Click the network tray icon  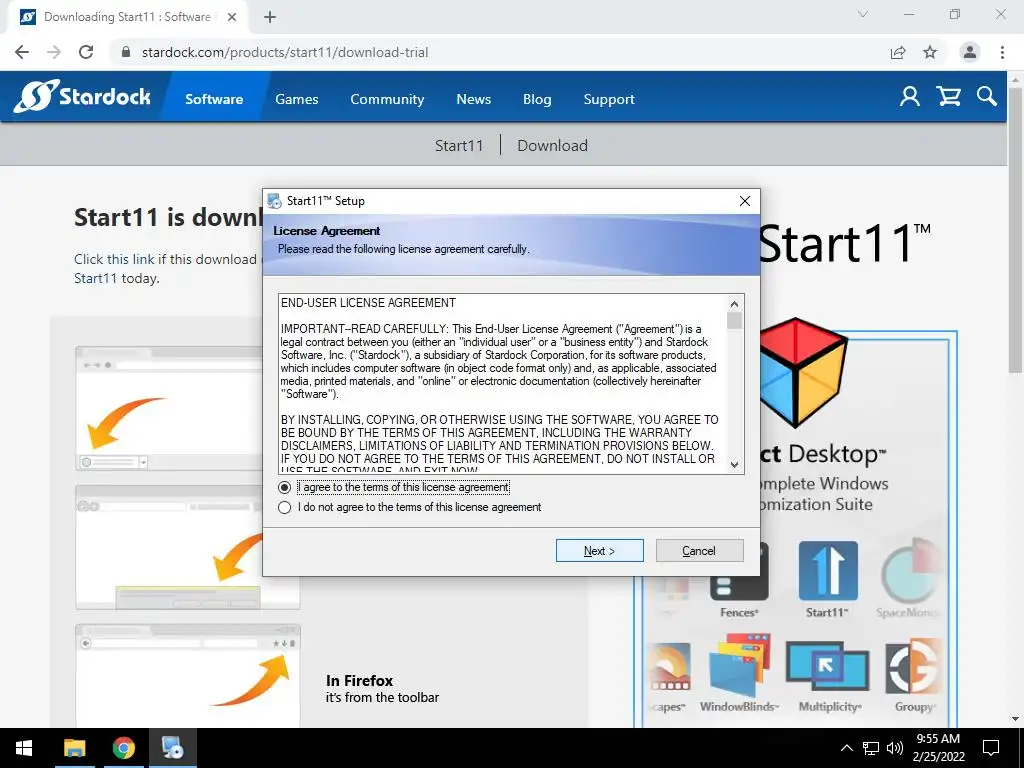(871, 748)
